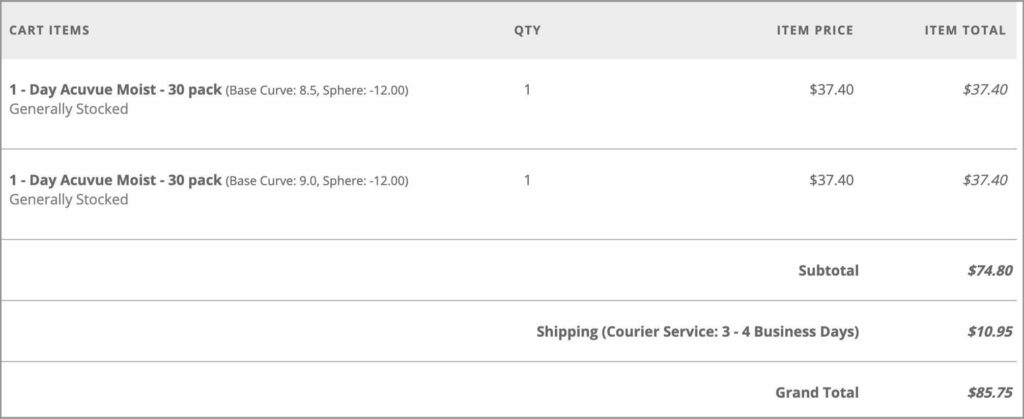Click the QTY column header
Image resolution: width=1024 pixels, height=419 pixels.
[527, 30]
